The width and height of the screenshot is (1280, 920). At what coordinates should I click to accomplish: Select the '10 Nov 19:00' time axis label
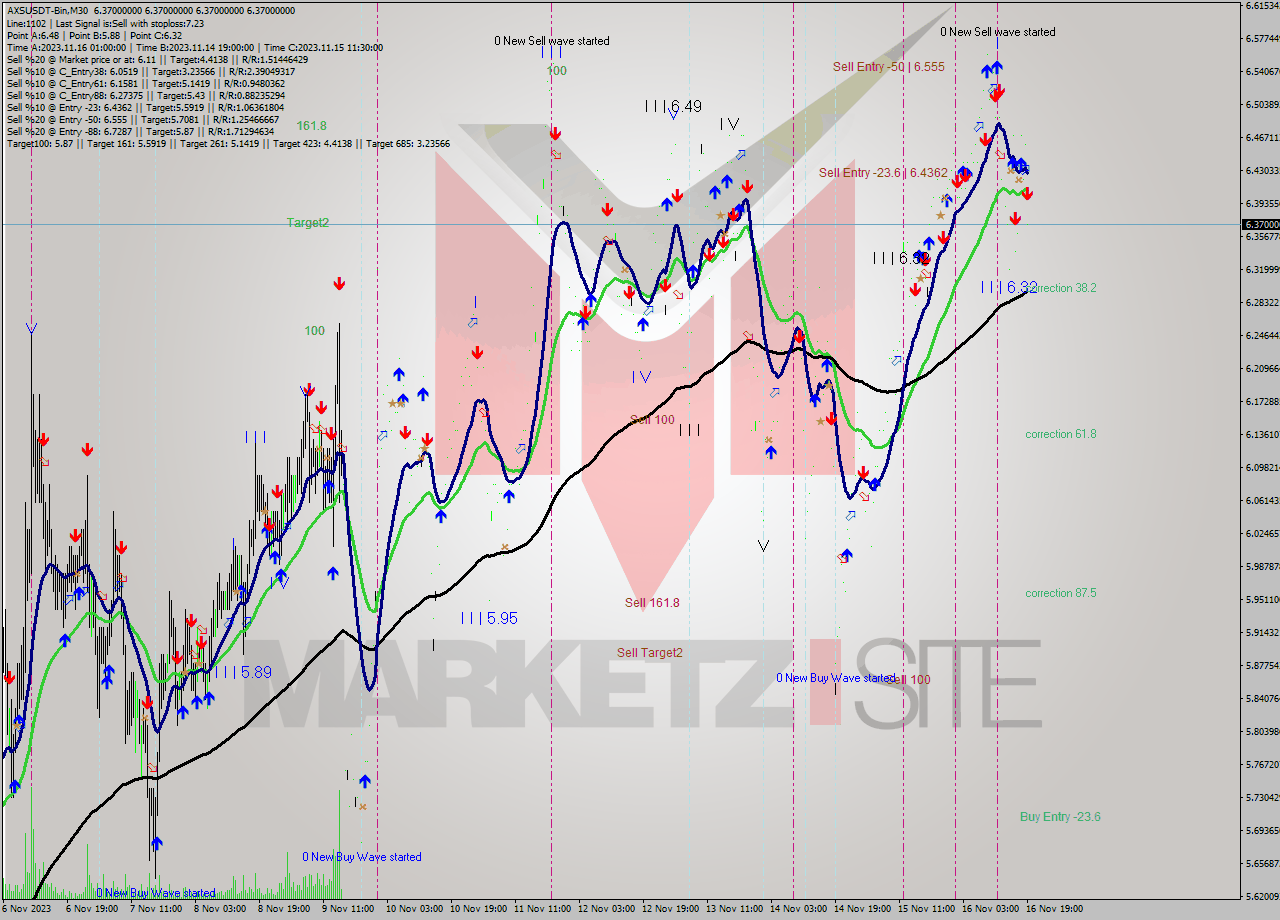click(478, 909)
